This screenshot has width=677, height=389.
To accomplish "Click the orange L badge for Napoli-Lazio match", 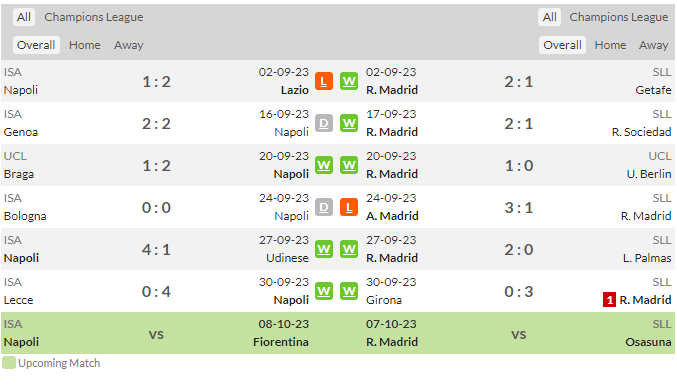I will click(324, 81).
